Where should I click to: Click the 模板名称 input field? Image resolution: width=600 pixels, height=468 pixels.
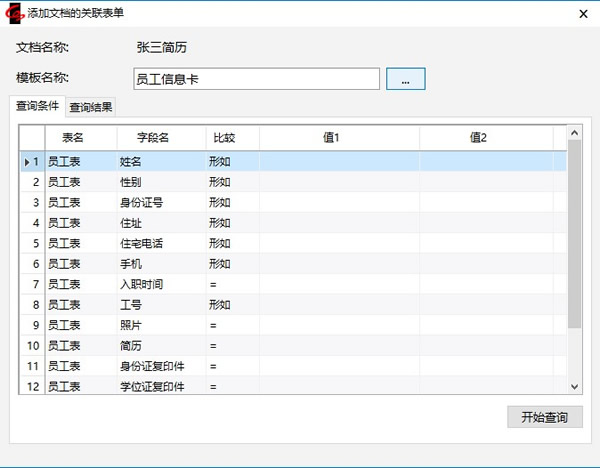pyautogui.click(x=256, y=79)
